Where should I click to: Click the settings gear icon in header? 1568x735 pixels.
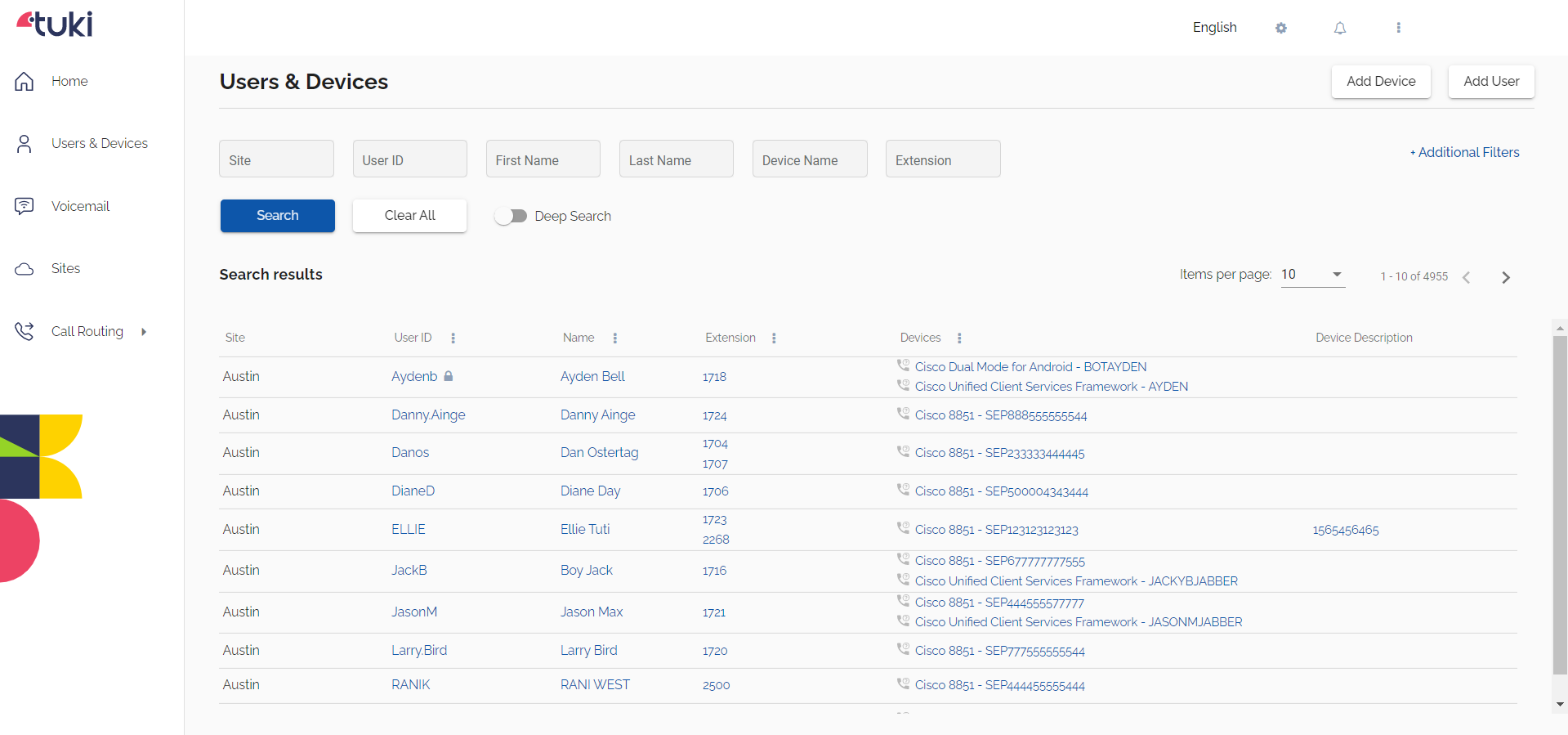click(x=1280, y=28)
